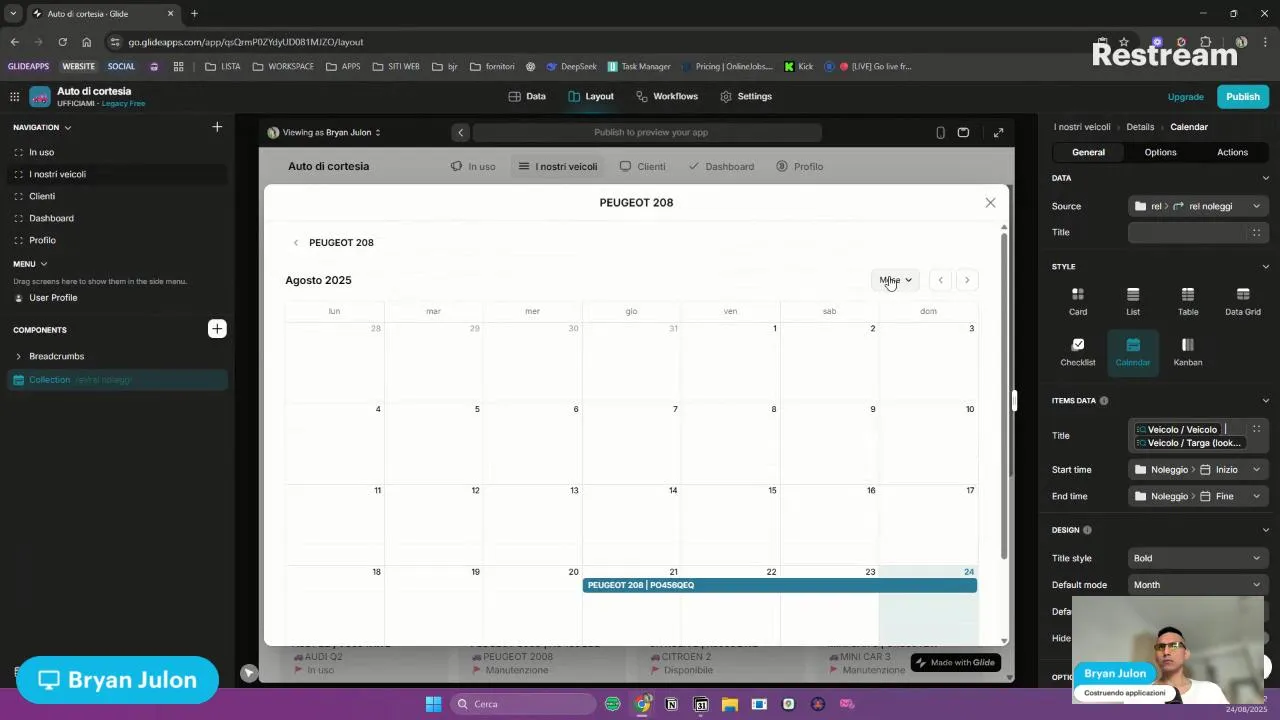Open the Default mode dropdown
The image size is (1280, 720).
coord(1198,585)
